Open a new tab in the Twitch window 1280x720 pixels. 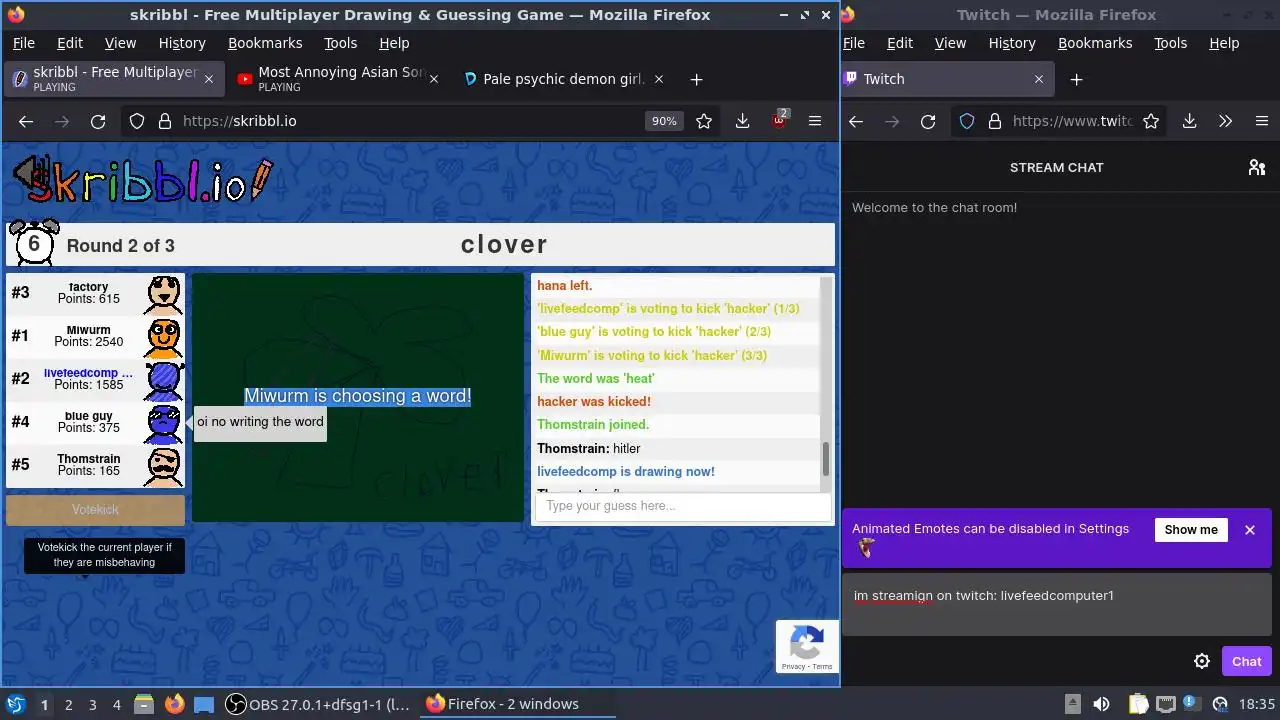point(1076,79)
